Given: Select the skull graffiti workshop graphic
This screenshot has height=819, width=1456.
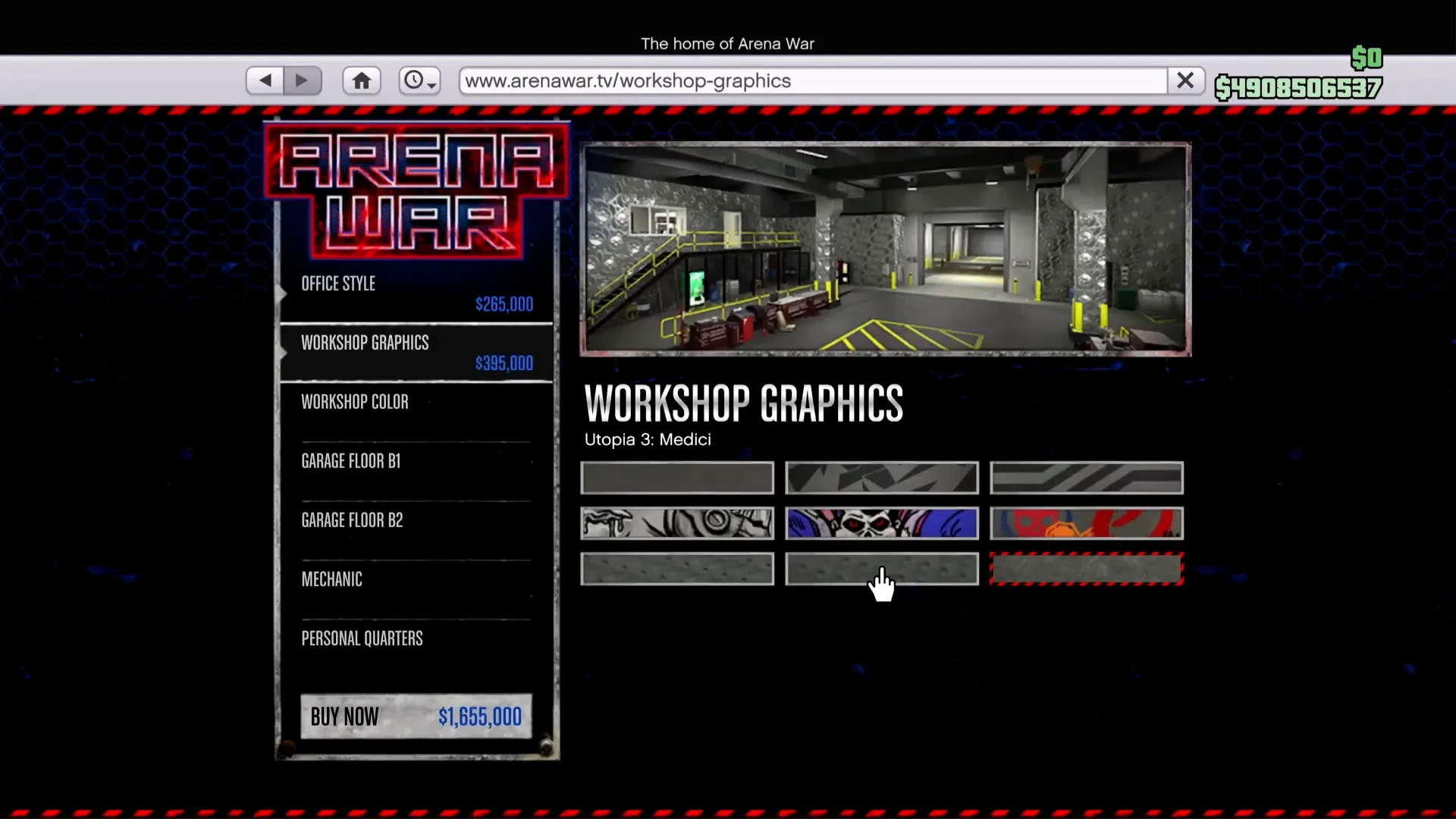Looking at the screenshot, I should (880, 522).
